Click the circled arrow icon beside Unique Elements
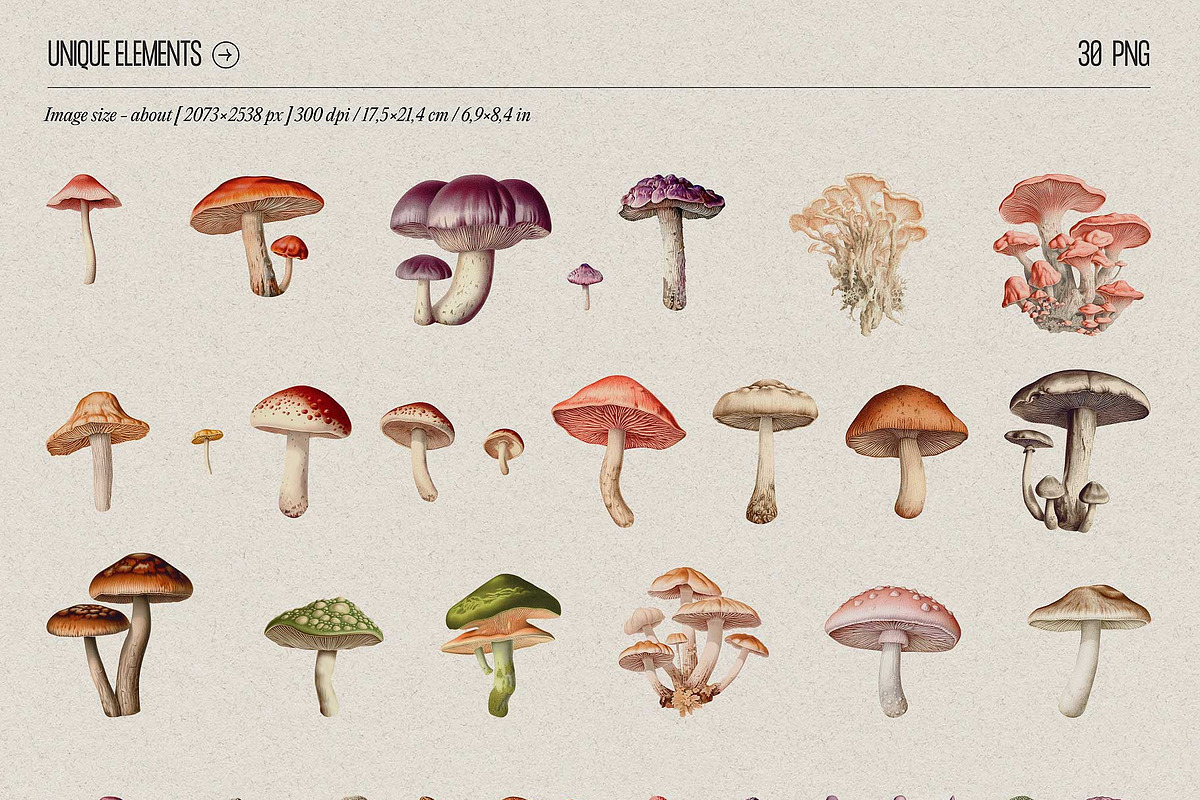Image resolution: width=1200 pixels, height=800 pixels. click(227, 54)
